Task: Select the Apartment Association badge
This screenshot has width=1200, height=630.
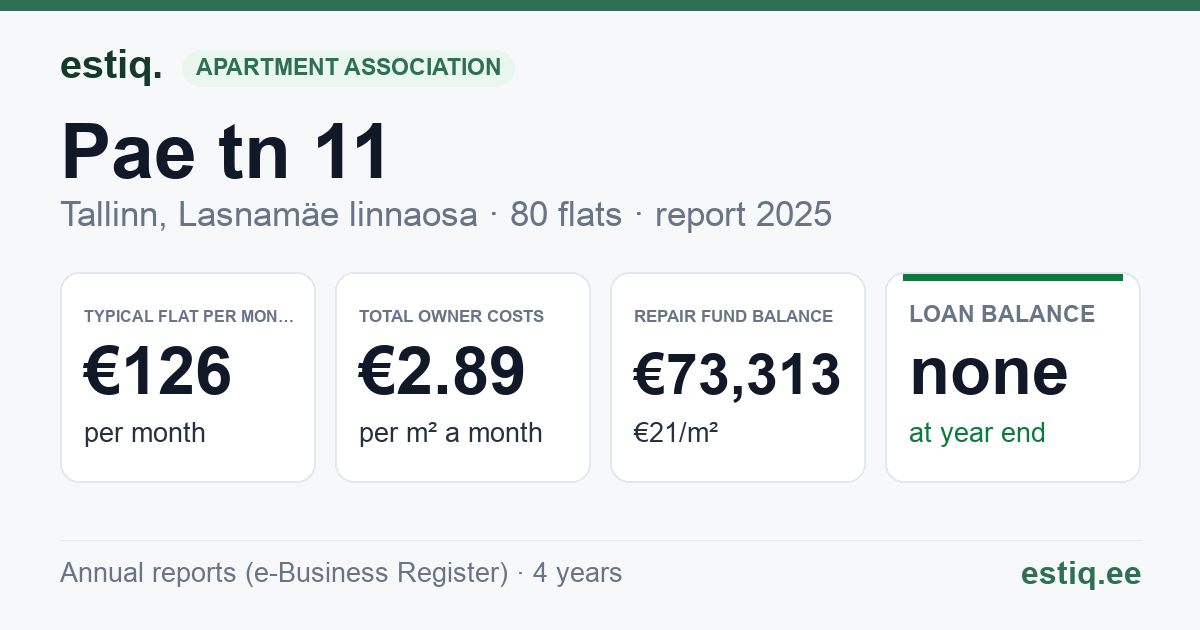Action: click(x=348, y=68)
